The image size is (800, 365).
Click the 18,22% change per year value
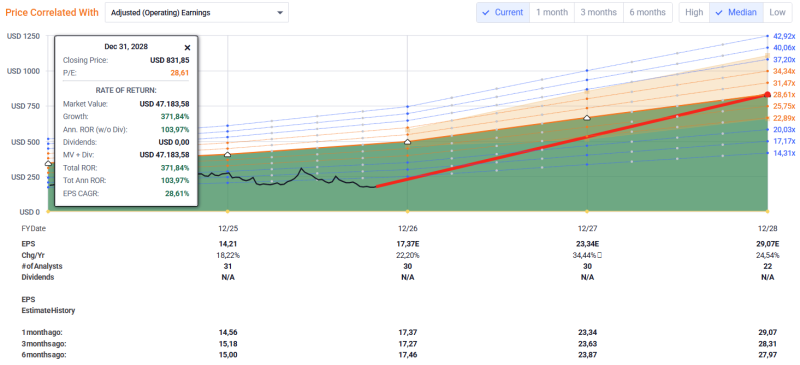(x=228, y=255)
